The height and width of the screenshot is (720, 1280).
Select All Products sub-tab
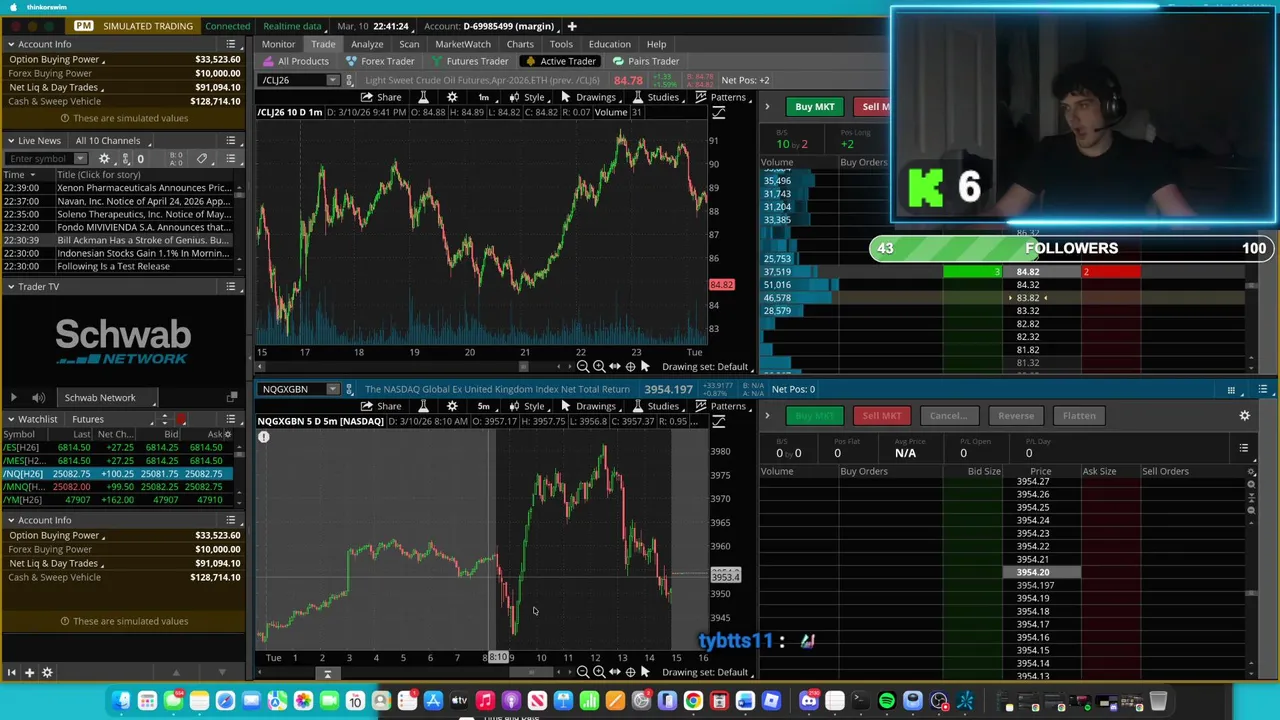click(x=295, y=61)
